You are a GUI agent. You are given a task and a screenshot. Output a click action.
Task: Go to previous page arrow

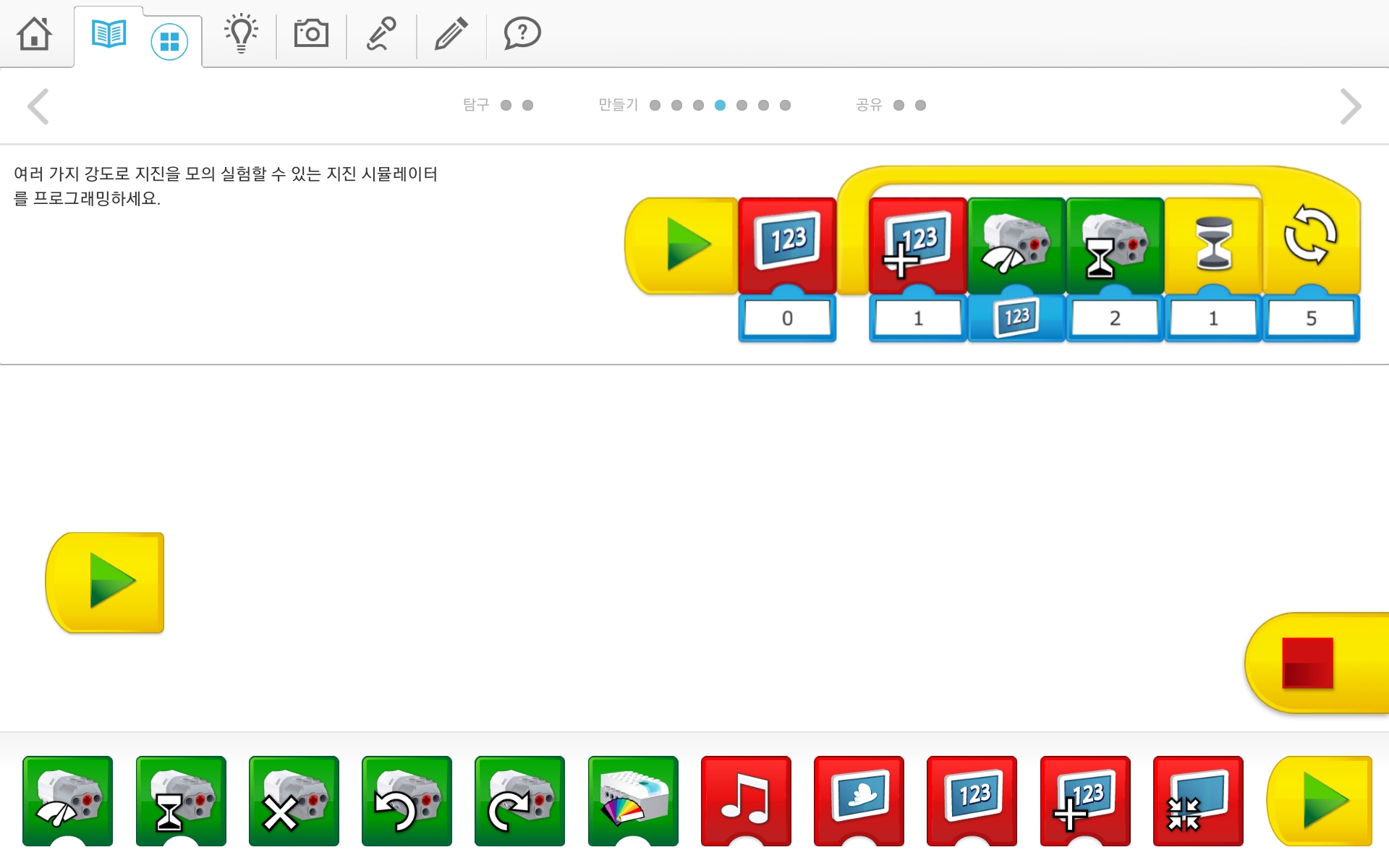38,106
